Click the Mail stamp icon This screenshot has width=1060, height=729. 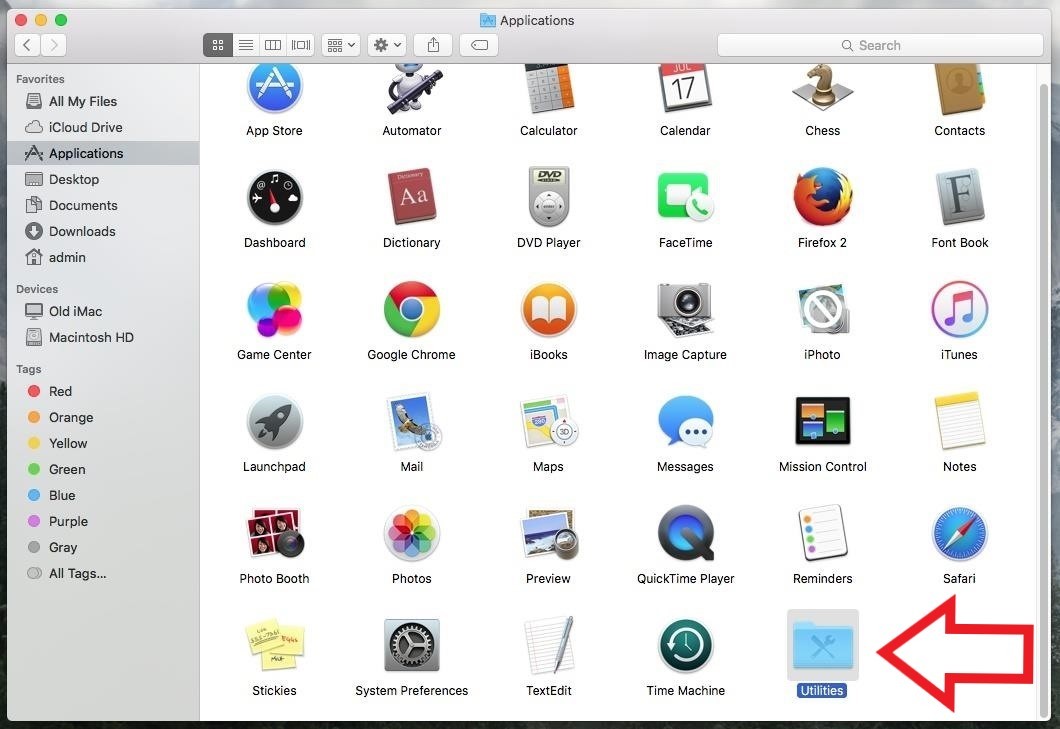tap(413, 422)
